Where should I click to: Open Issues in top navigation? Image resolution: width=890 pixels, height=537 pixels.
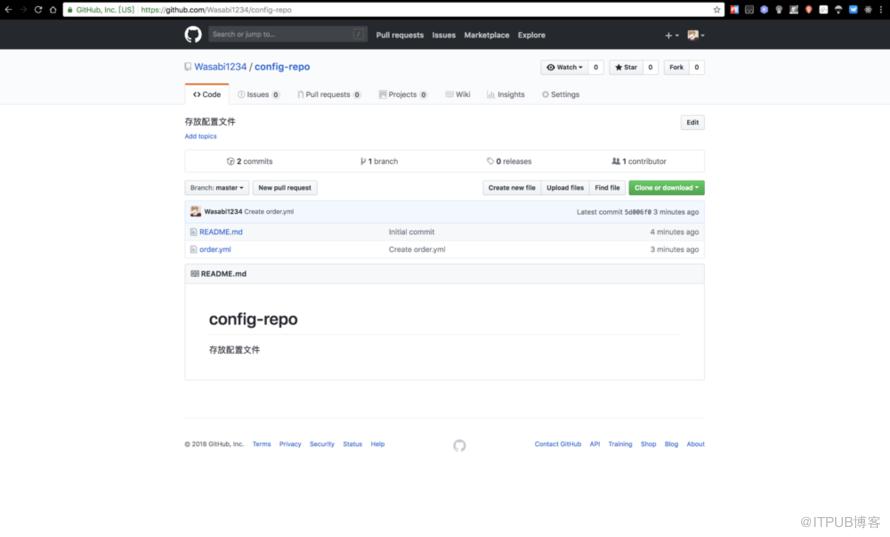(x=444, y=35)
